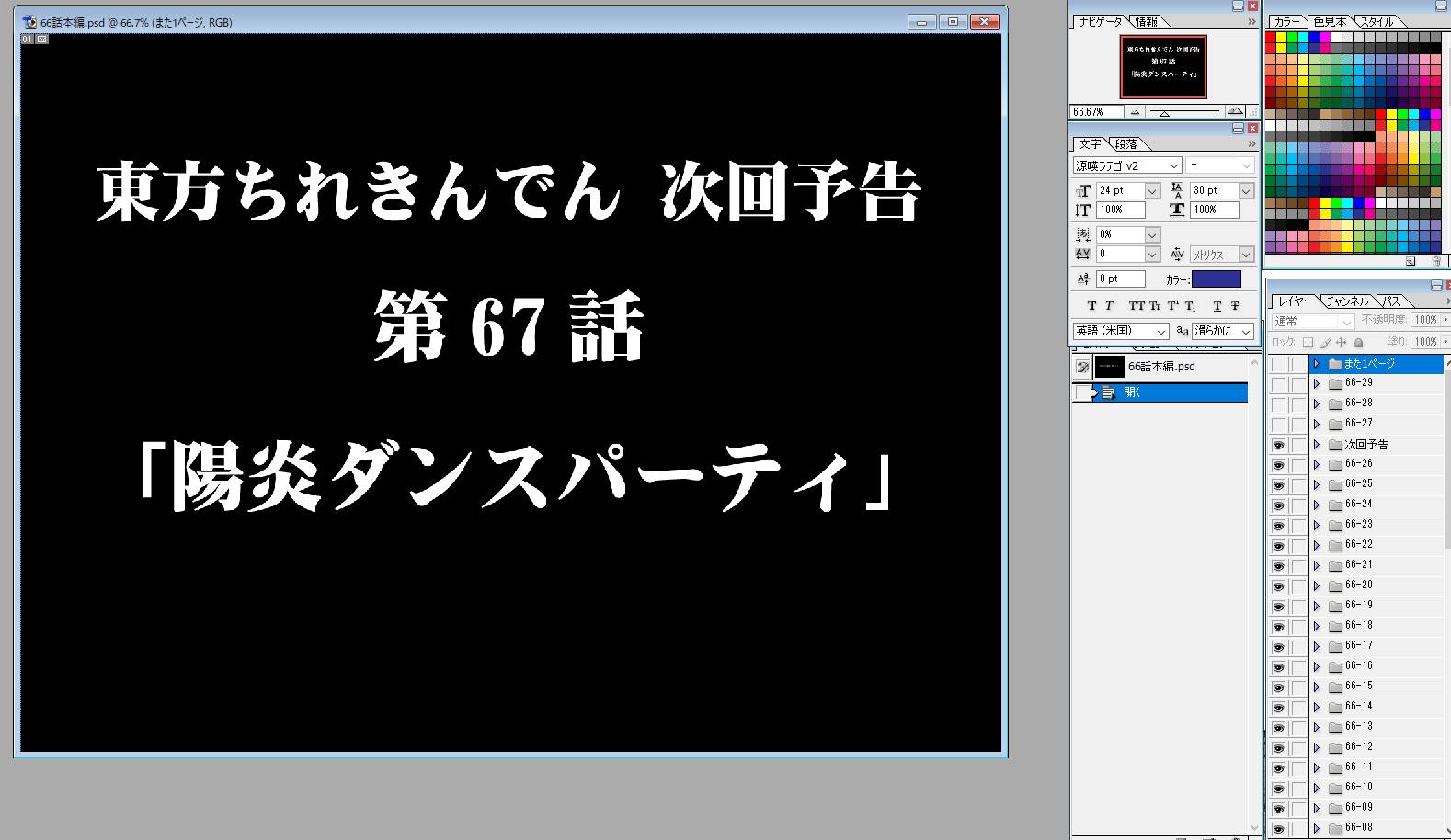Apply faux bold in Character panel

1091,306
